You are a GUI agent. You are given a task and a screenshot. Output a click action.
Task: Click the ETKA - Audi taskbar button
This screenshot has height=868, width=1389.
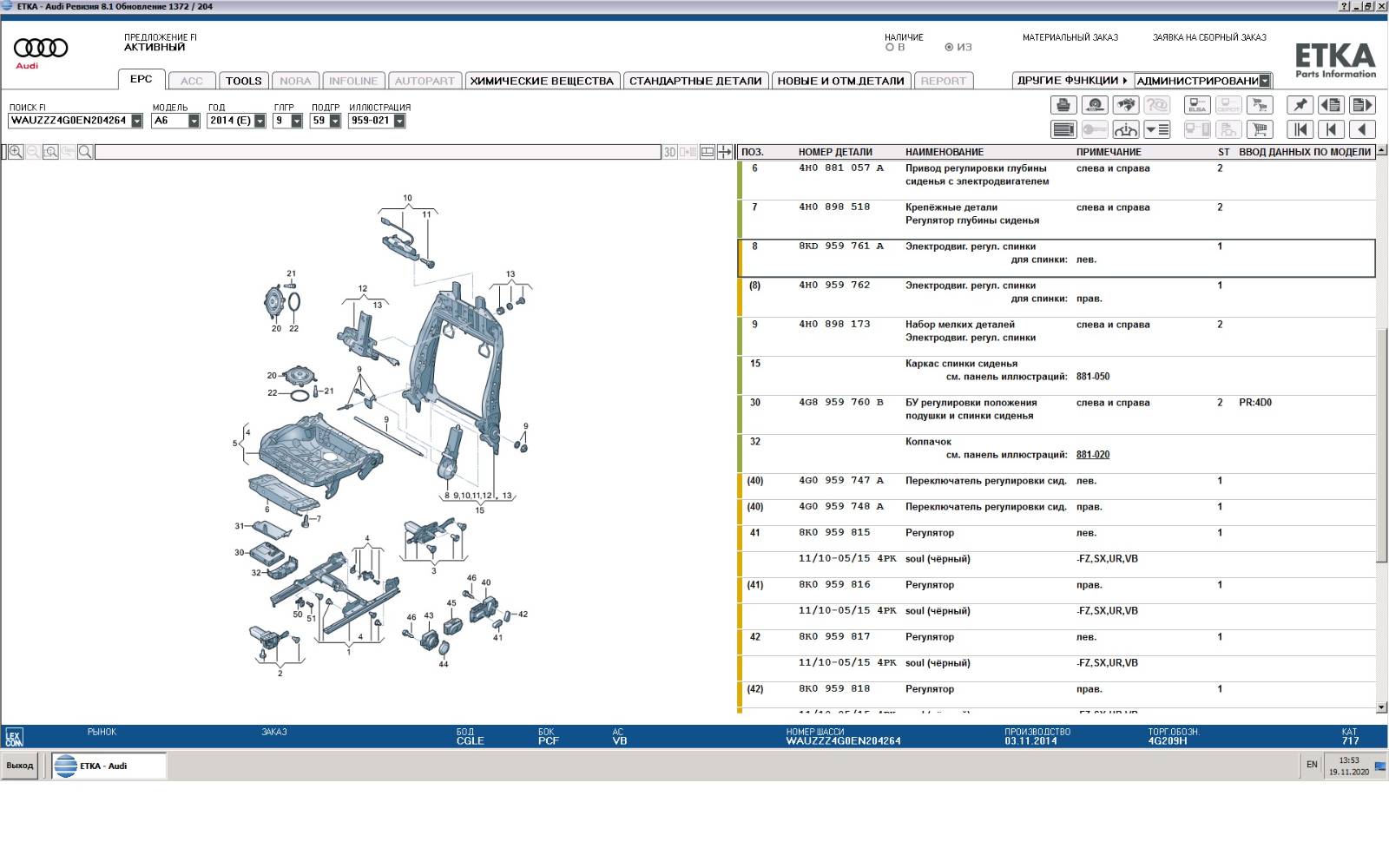point(109,766)
